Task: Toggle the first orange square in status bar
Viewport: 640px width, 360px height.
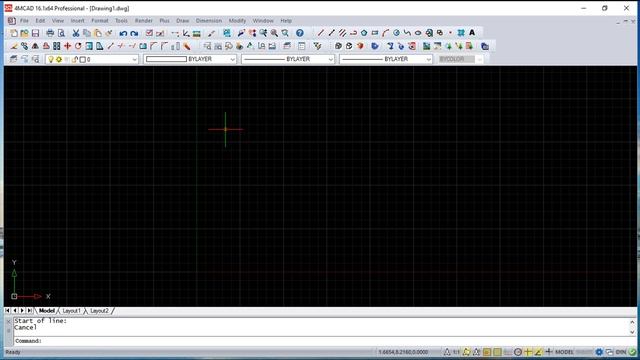Action: 487,352
